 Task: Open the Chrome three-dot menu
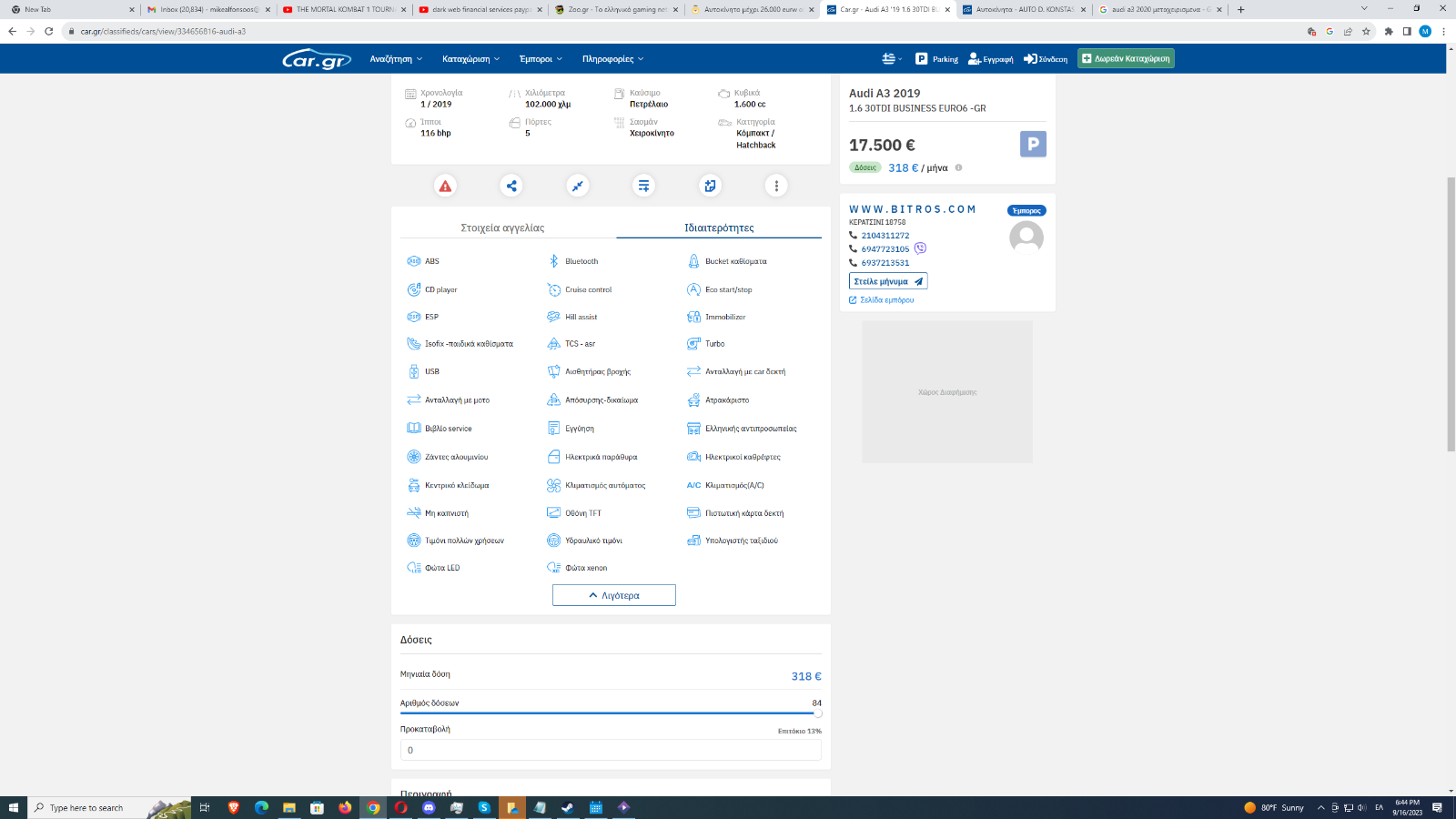click(1443, 31)
